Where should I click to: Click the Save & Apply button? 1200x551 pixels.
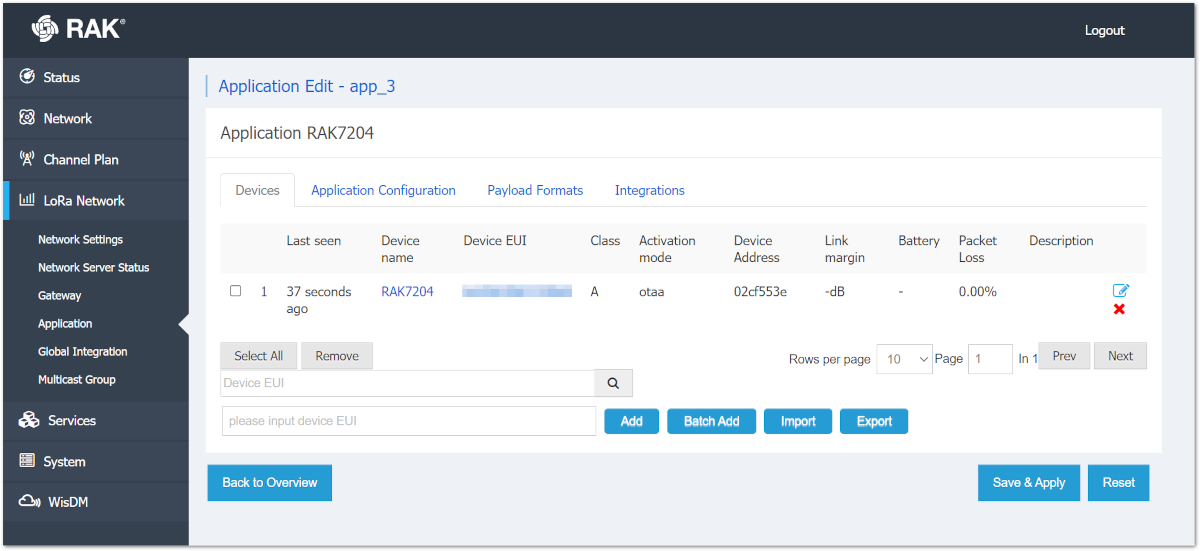(x=1029, y=483)
